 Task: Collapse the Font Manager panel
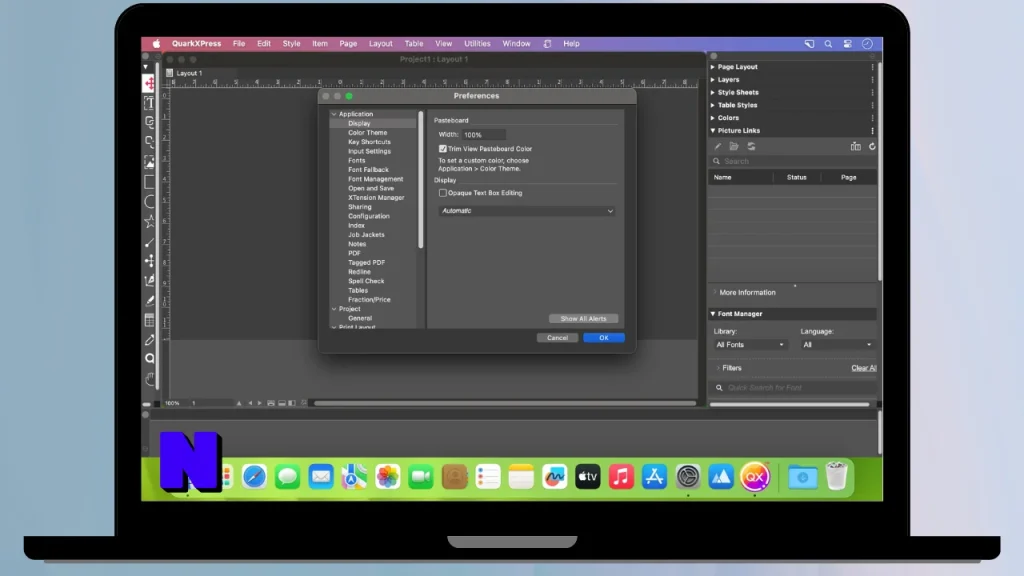(712, 314)
